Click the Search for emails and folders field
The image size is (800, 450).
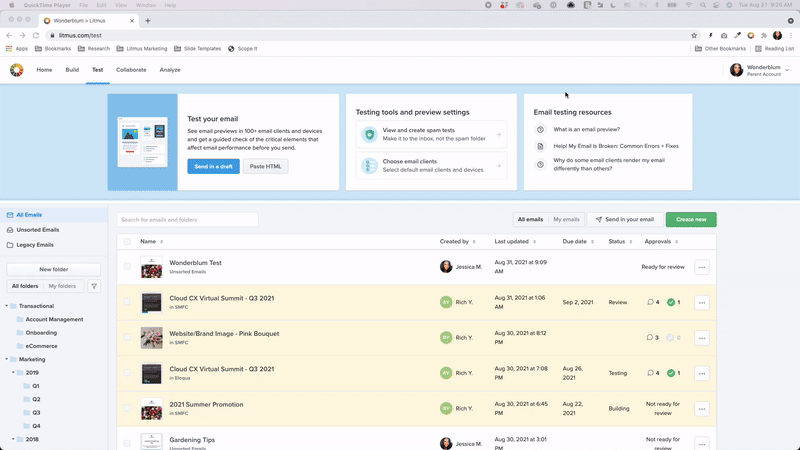click(x=187, y=219)
